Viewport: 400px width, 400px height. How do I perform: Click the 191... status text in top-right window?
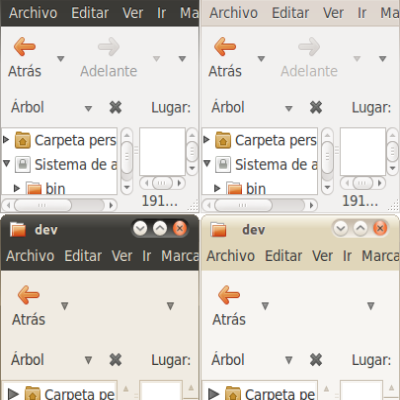[360, 201]
